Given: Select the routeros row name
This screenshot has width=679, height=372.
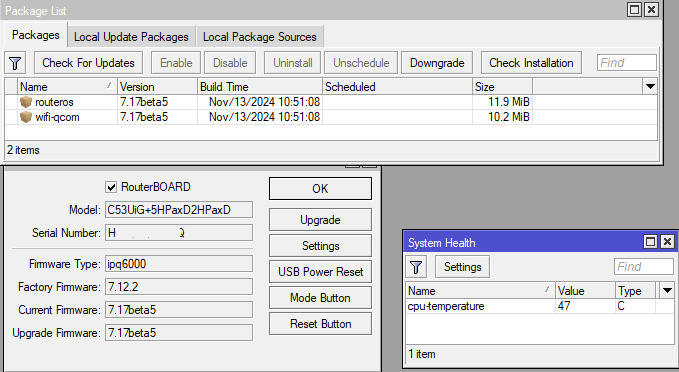Looking at the screenshot, I should click(x=54, y=102).
